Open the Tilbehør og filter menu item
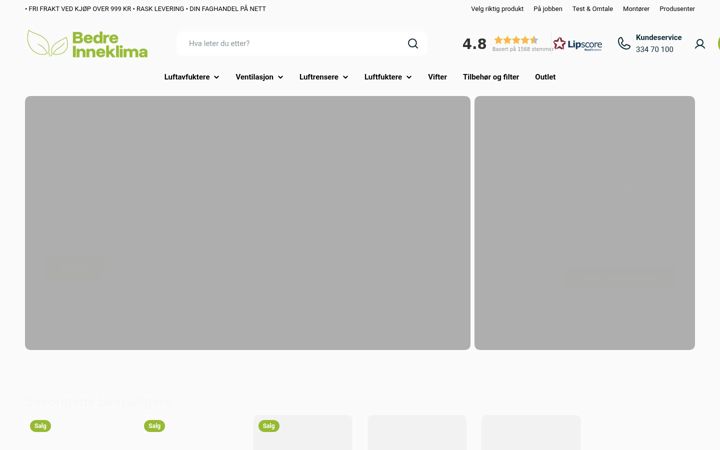The height and width of the screenshot is (450, 720). [x=491, y=77]
